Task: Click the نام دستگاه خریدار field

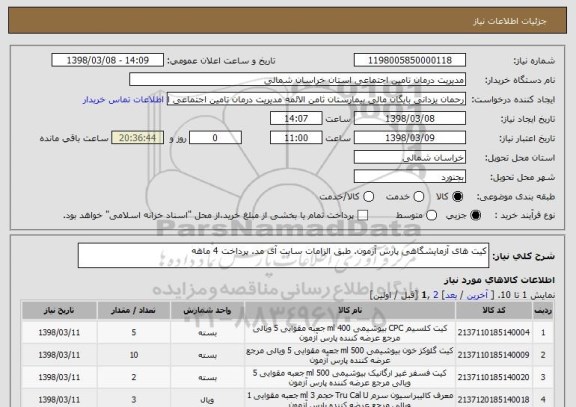Action: click(298, 80)
